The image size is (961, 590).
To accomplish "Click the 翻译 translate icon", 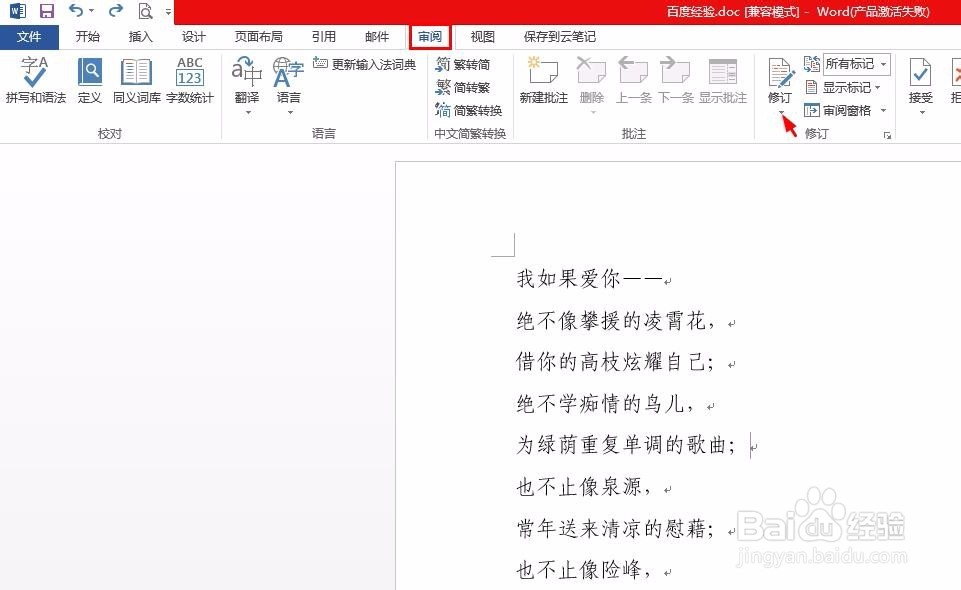I will (x=247, y=74).
